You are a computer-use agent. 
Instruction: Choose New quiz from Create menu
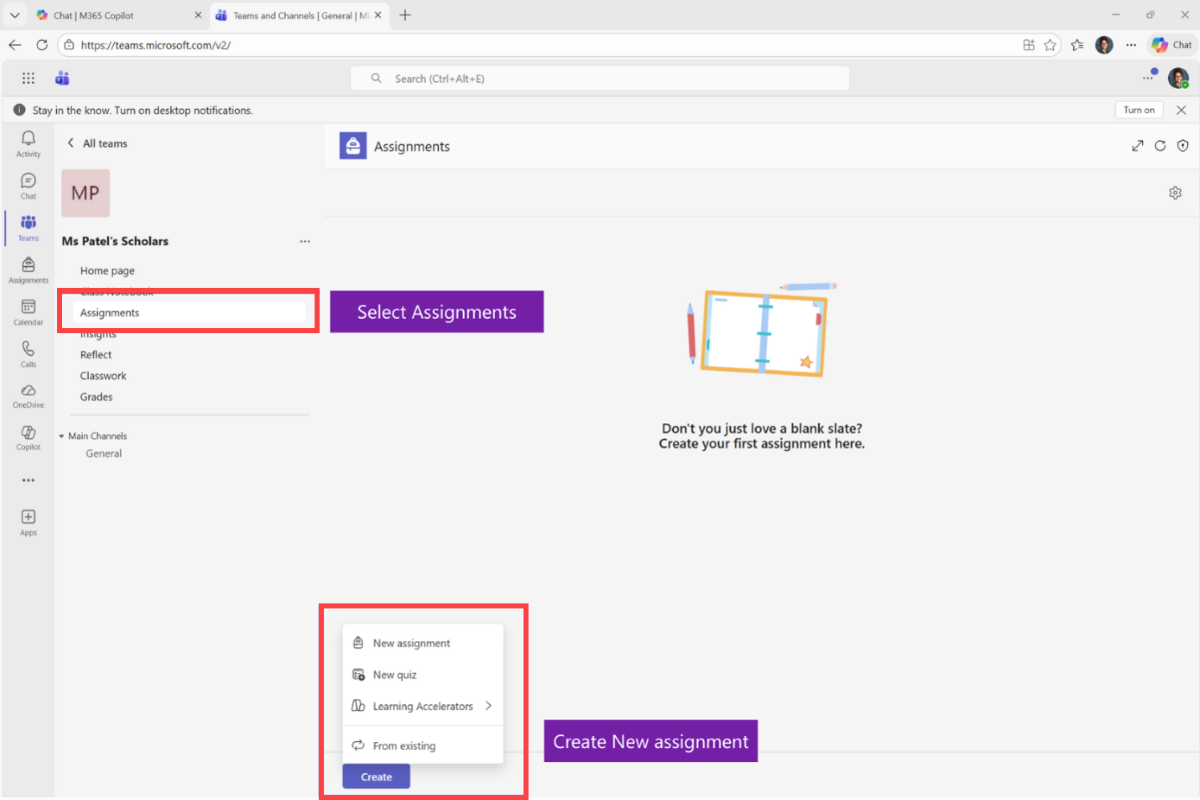(422, 675)
